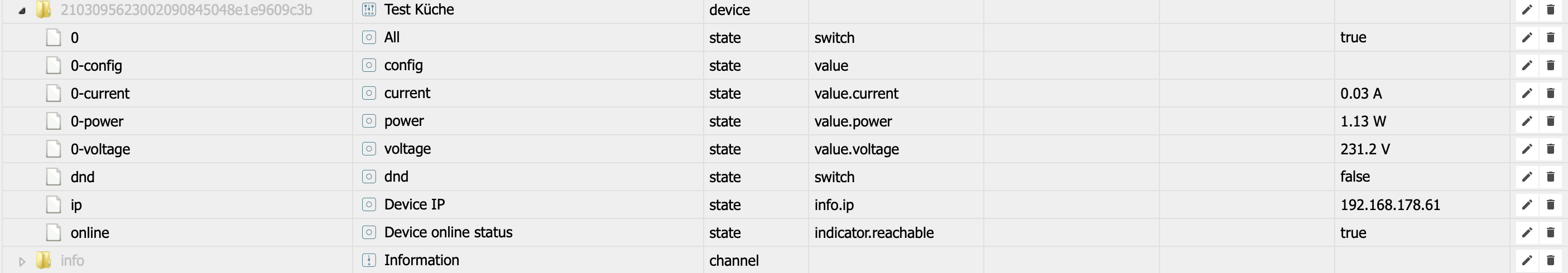Edit the 0-config state row
Viewport: 1568px width, 273px height.
pos(1527,65)
